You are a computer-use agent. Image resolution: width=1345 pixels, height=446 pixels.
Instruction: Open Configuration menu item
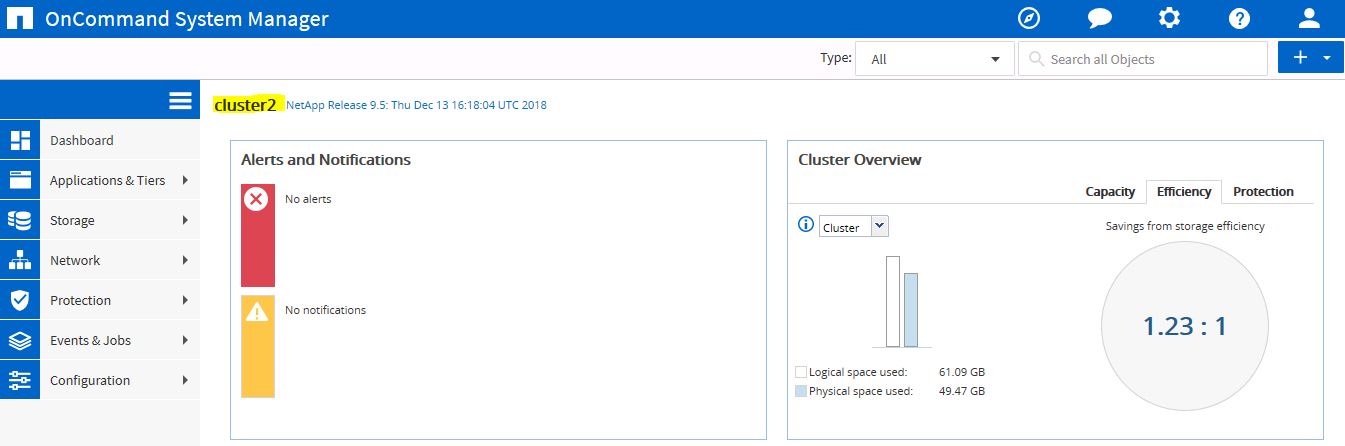(x=100, y=380)
